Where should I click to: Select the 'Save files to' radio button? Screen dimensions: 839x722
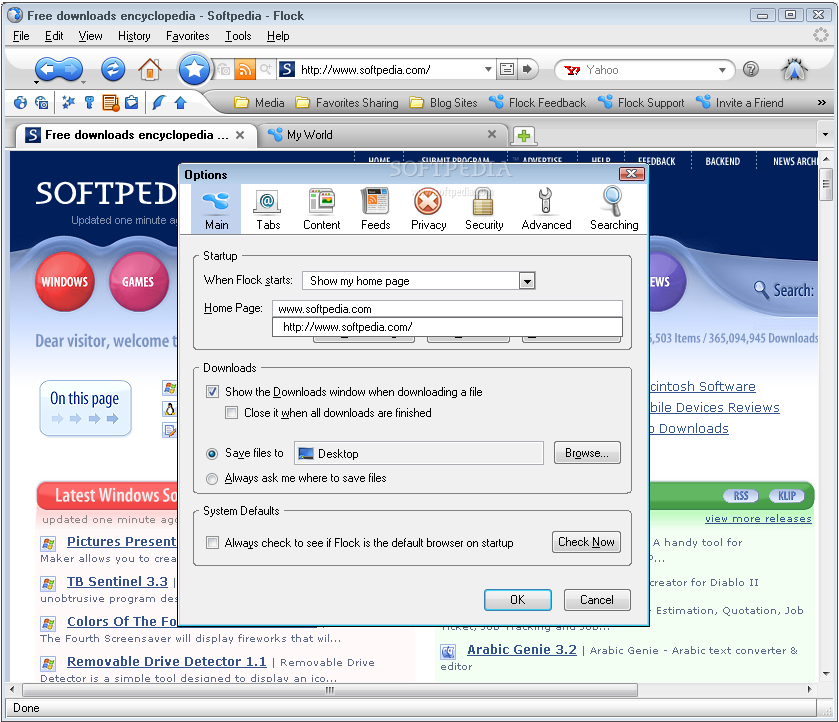tap(212, 454)
